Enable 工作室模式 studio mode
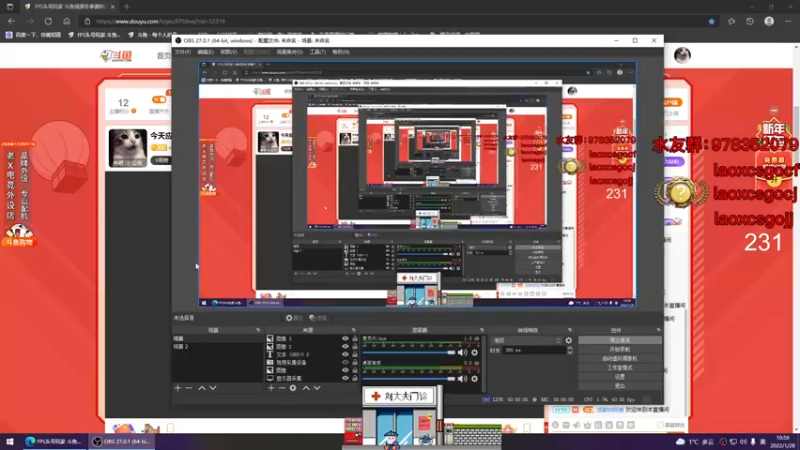800x450 pixels. (x=620, y=368)
